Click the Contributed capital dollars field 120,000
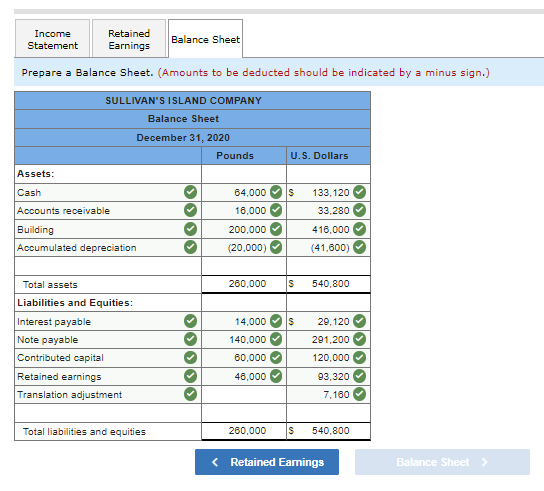The width and height of the screenshot is (544, 491). pyautogui.click(x=328, y=357)
